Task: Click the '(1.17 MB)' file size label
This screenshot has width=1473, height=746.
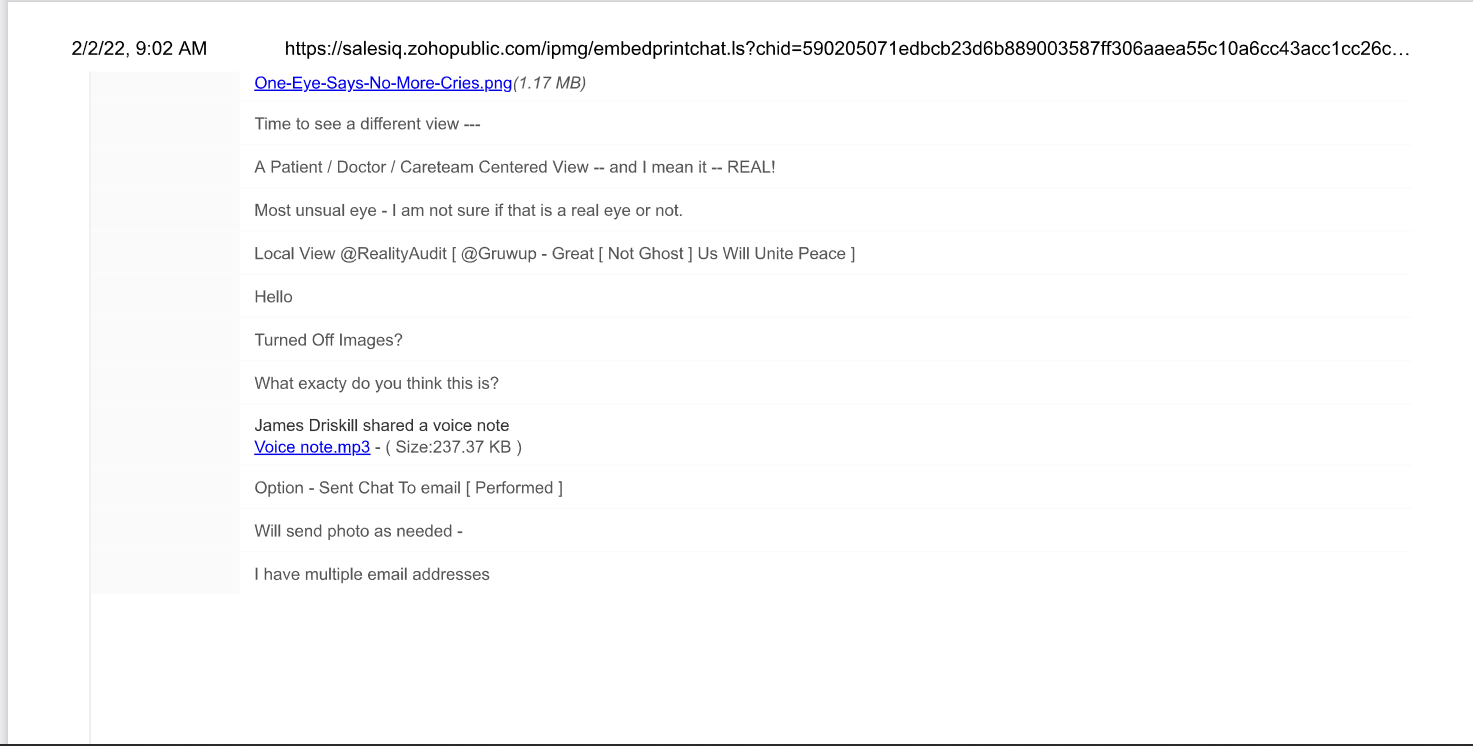Action: [550, 83]
